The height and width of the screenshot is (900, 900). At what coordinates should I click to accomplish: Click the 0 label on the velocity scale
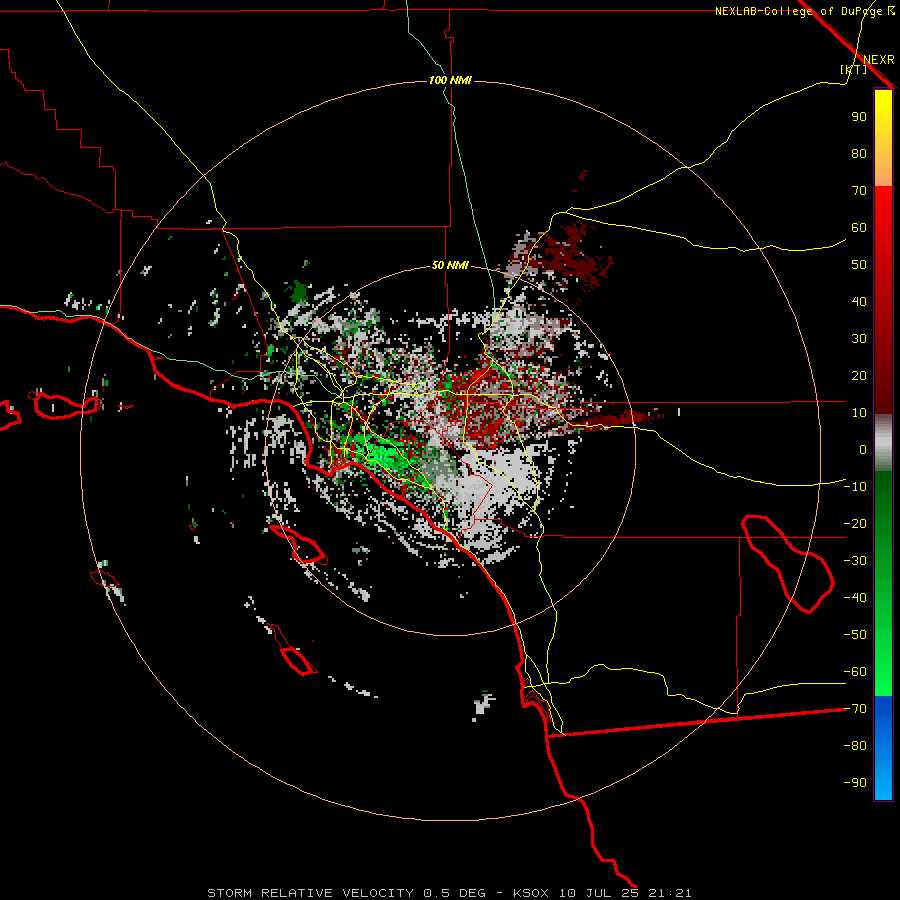(x=863, y=449)
